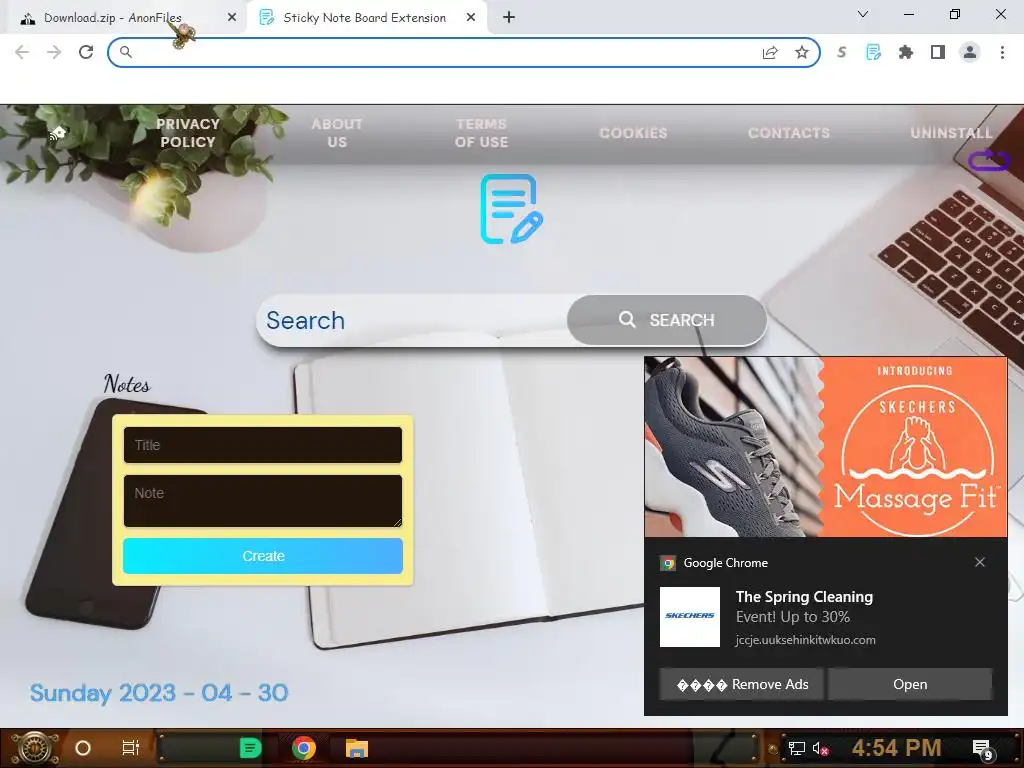Go to the Contacts page
Image resolution: width=1024 pixels, height=768 pixels.
tap(789, 133)
